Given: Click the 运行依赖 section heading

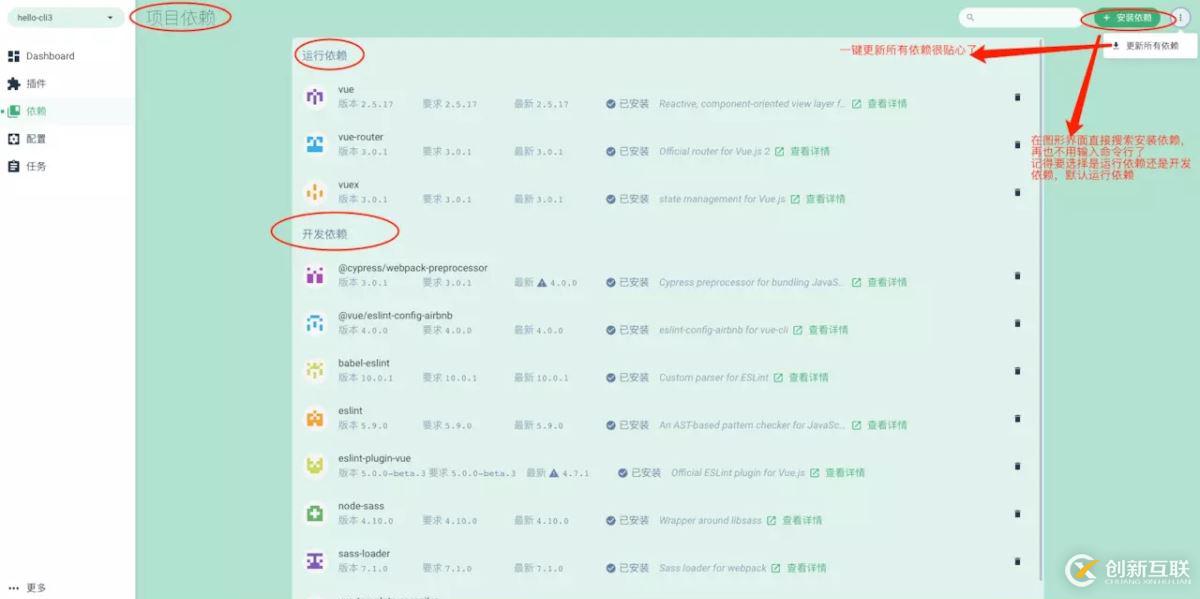Looking at the screenshot, I should pos(325,56).
